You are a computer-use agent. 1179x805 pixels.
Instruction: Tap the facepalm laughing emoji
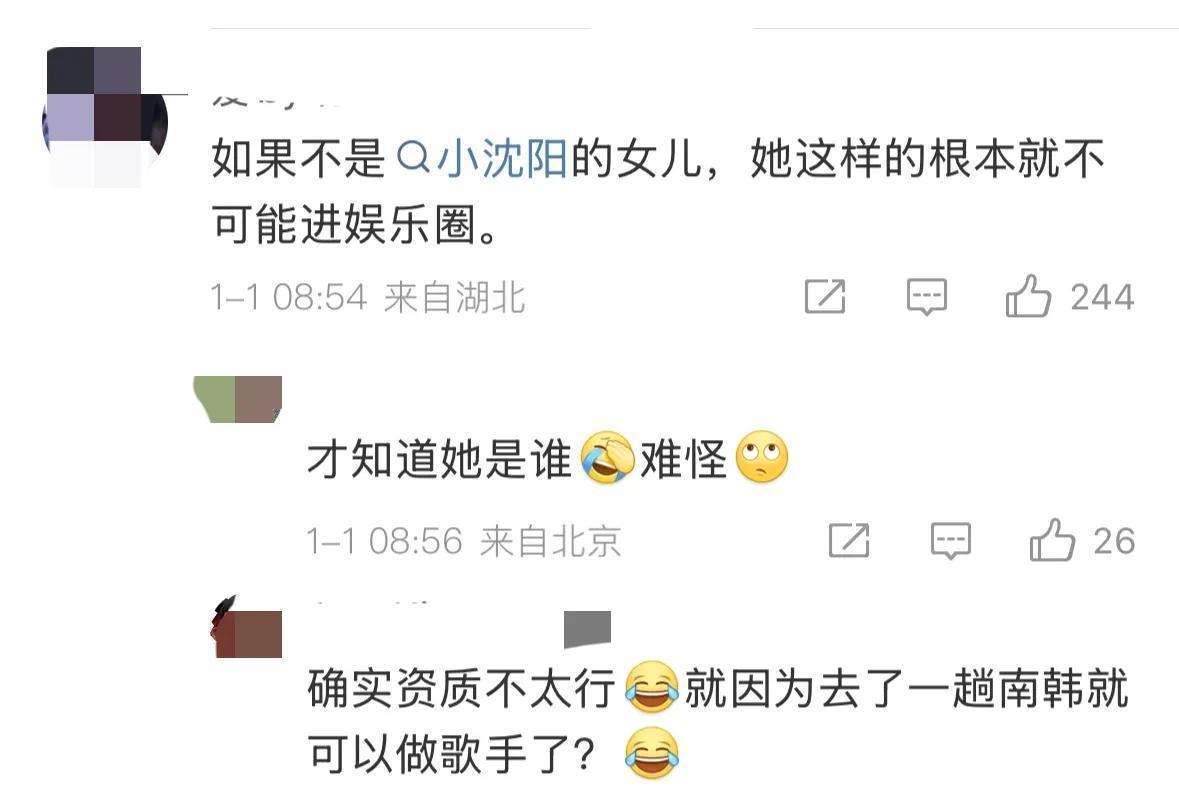pos(608,458)
